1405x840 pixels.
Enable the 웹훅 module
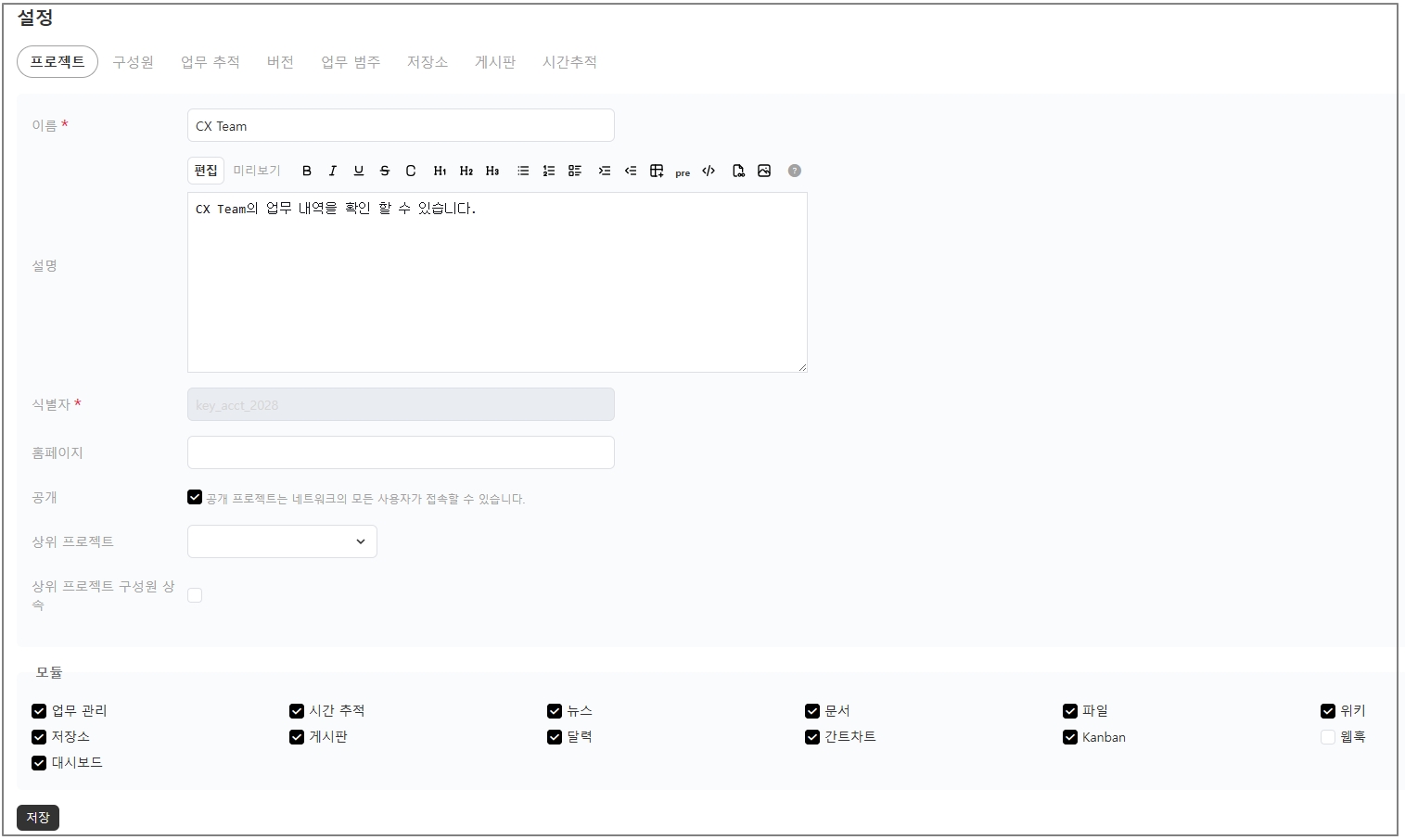click(x=1328, y=737)
